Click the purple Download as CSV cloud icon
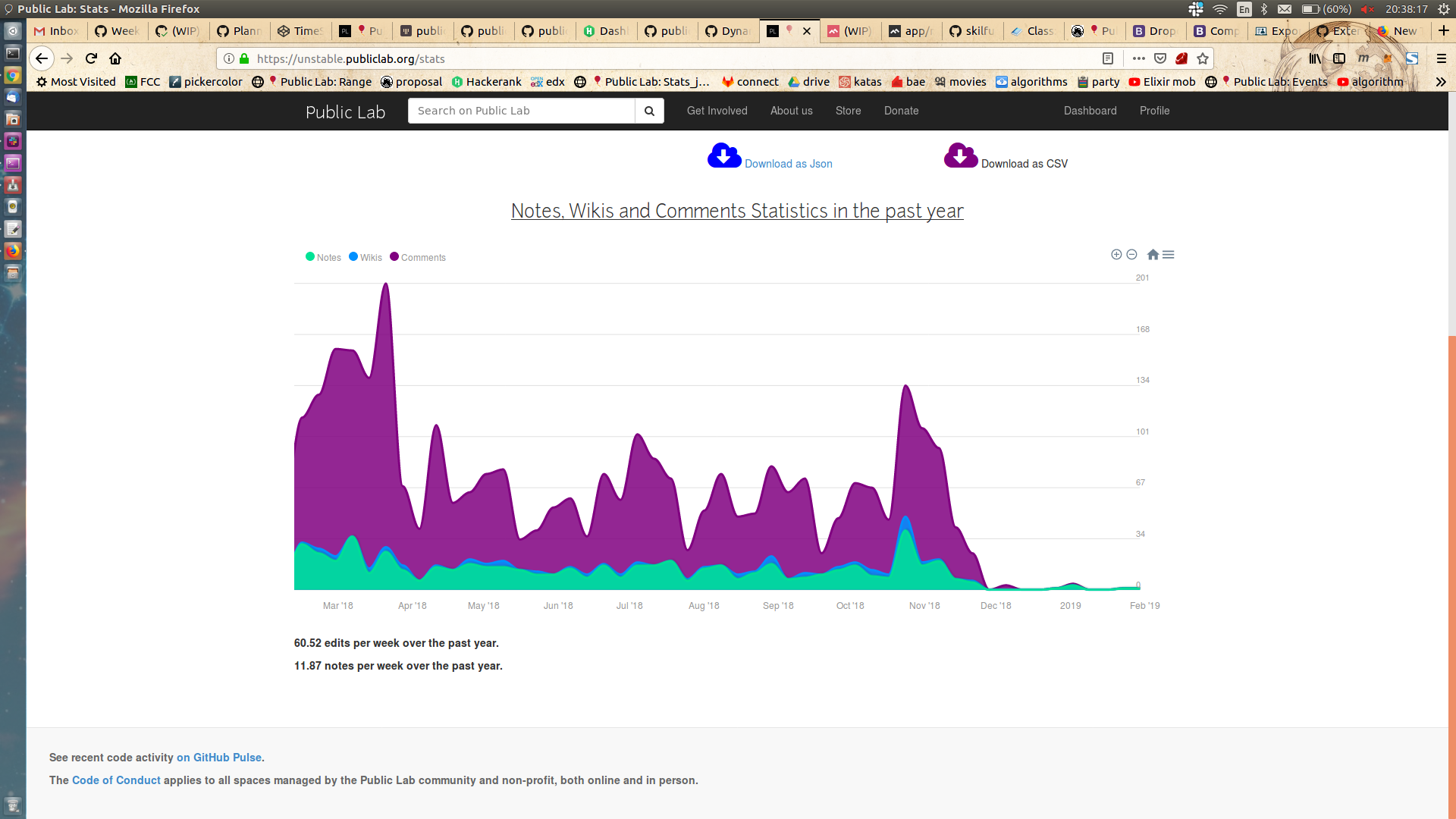 click(960, 155)
